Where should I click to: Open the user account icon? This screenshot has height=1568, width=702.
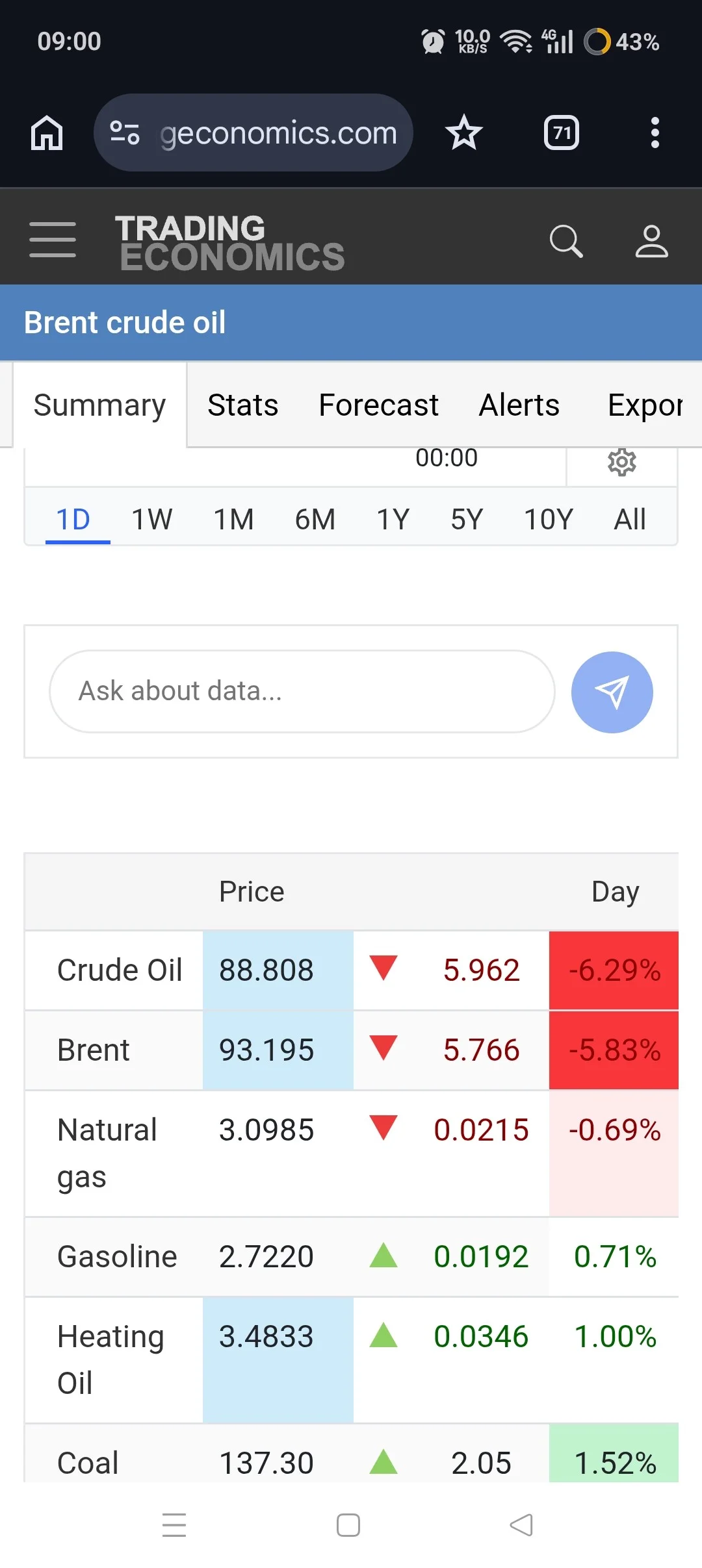651,242
